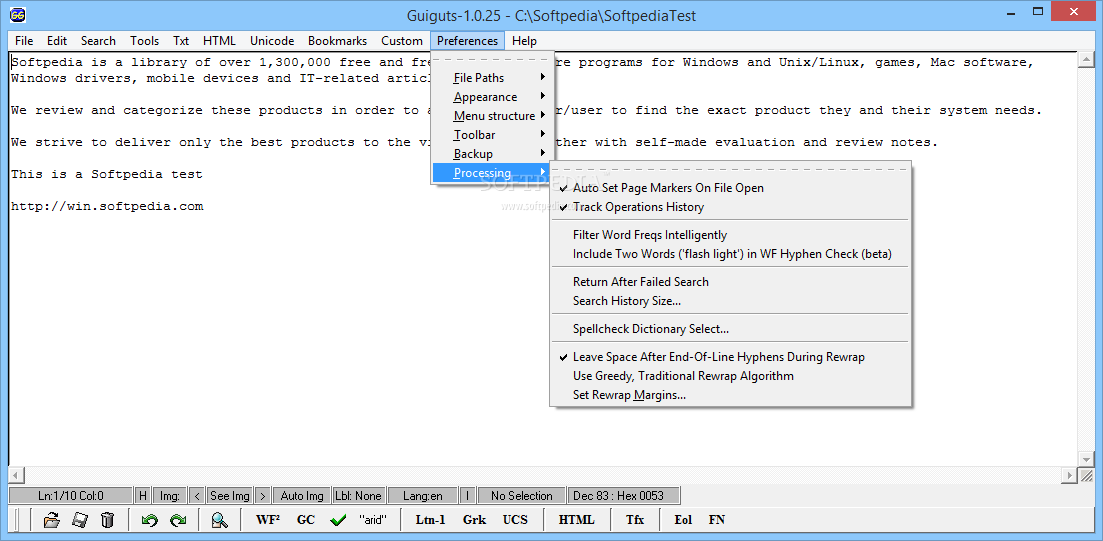The height and width of the screenshot is (541, 1103).
Task: Uncheck Track Operations History
Action: (x=730, y=207)
